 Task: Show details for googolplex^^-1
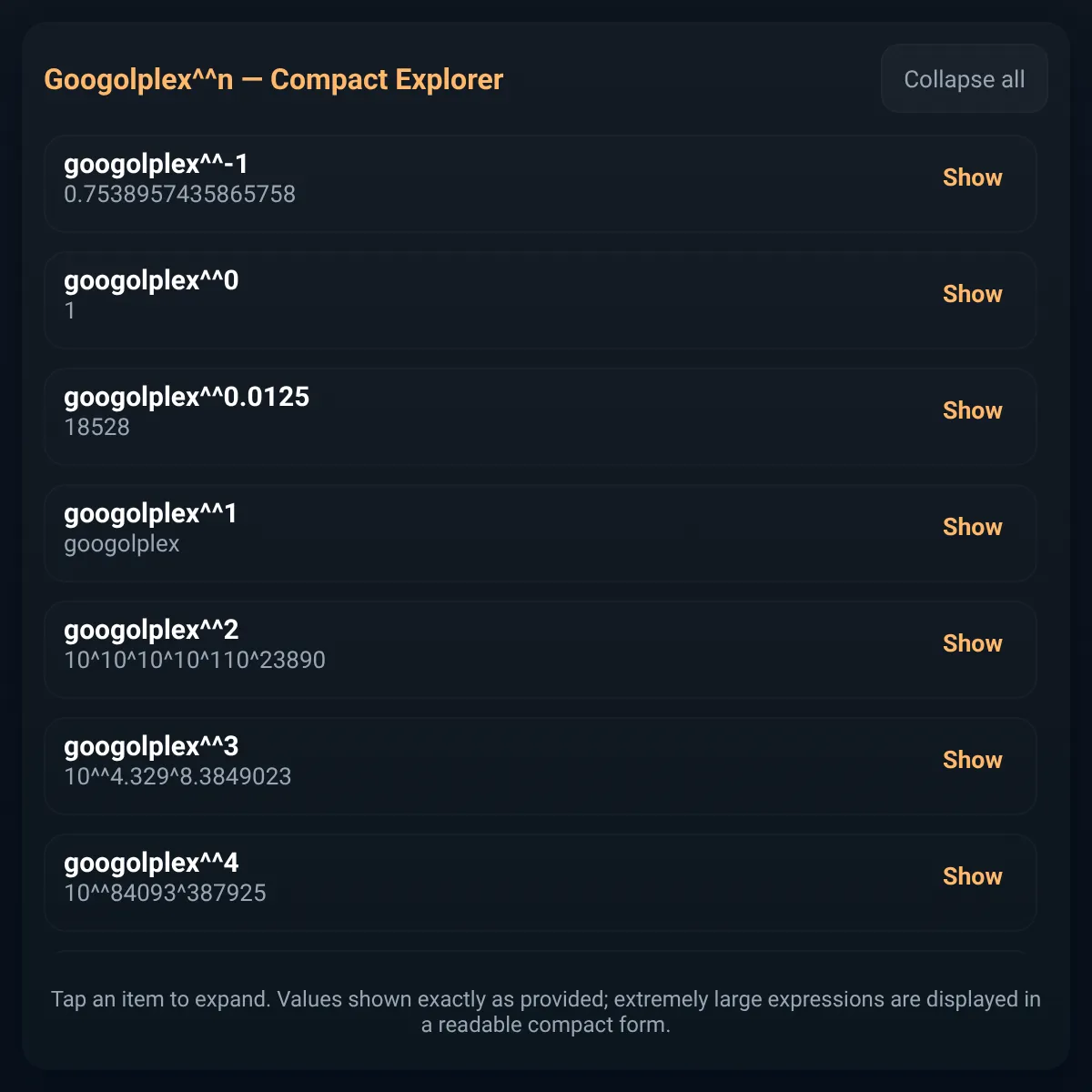coord(972,177)
